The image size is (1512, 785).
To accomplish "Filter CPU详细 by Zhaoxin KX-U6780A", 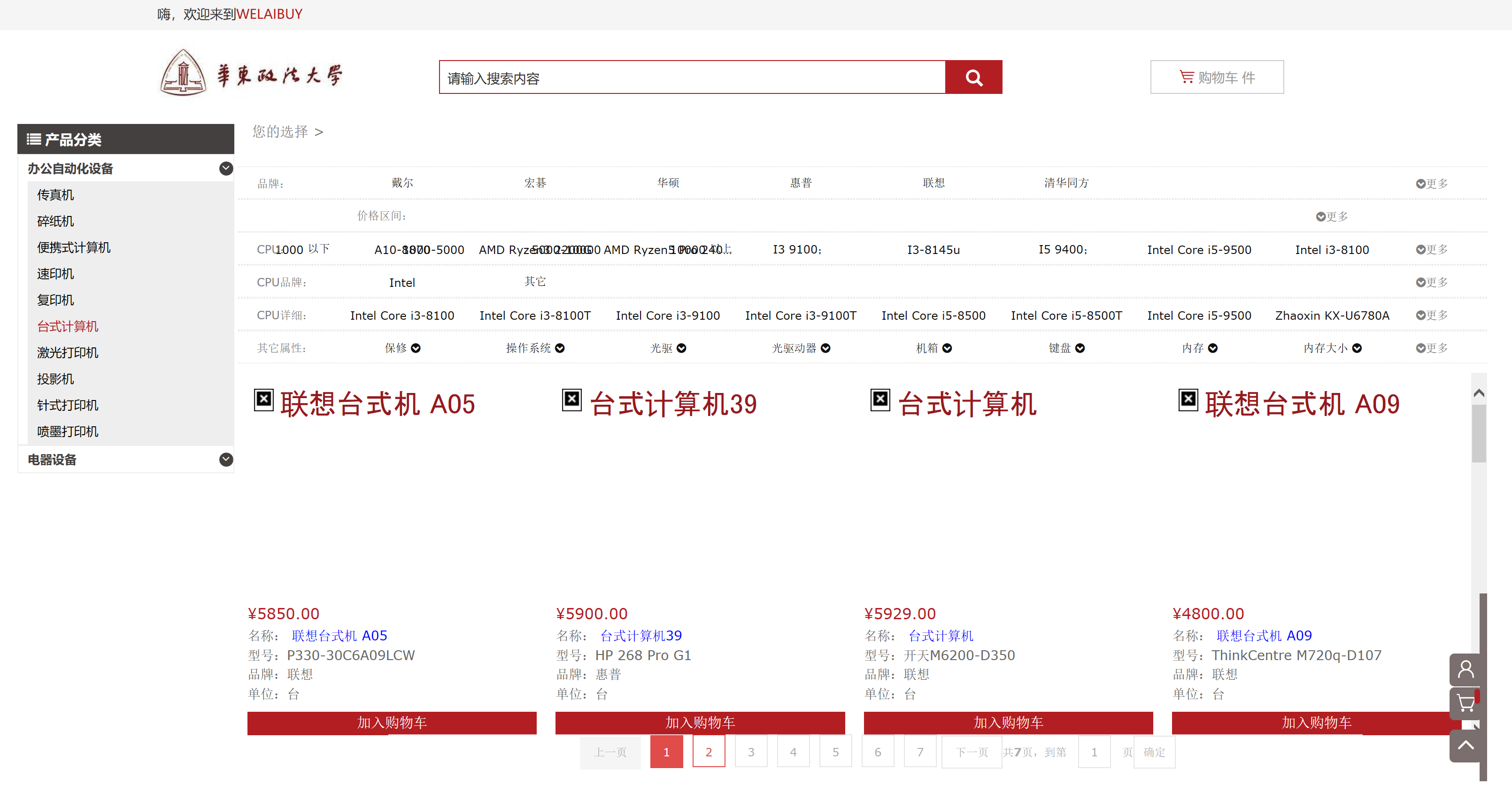I will click(x=1332, y=315).
